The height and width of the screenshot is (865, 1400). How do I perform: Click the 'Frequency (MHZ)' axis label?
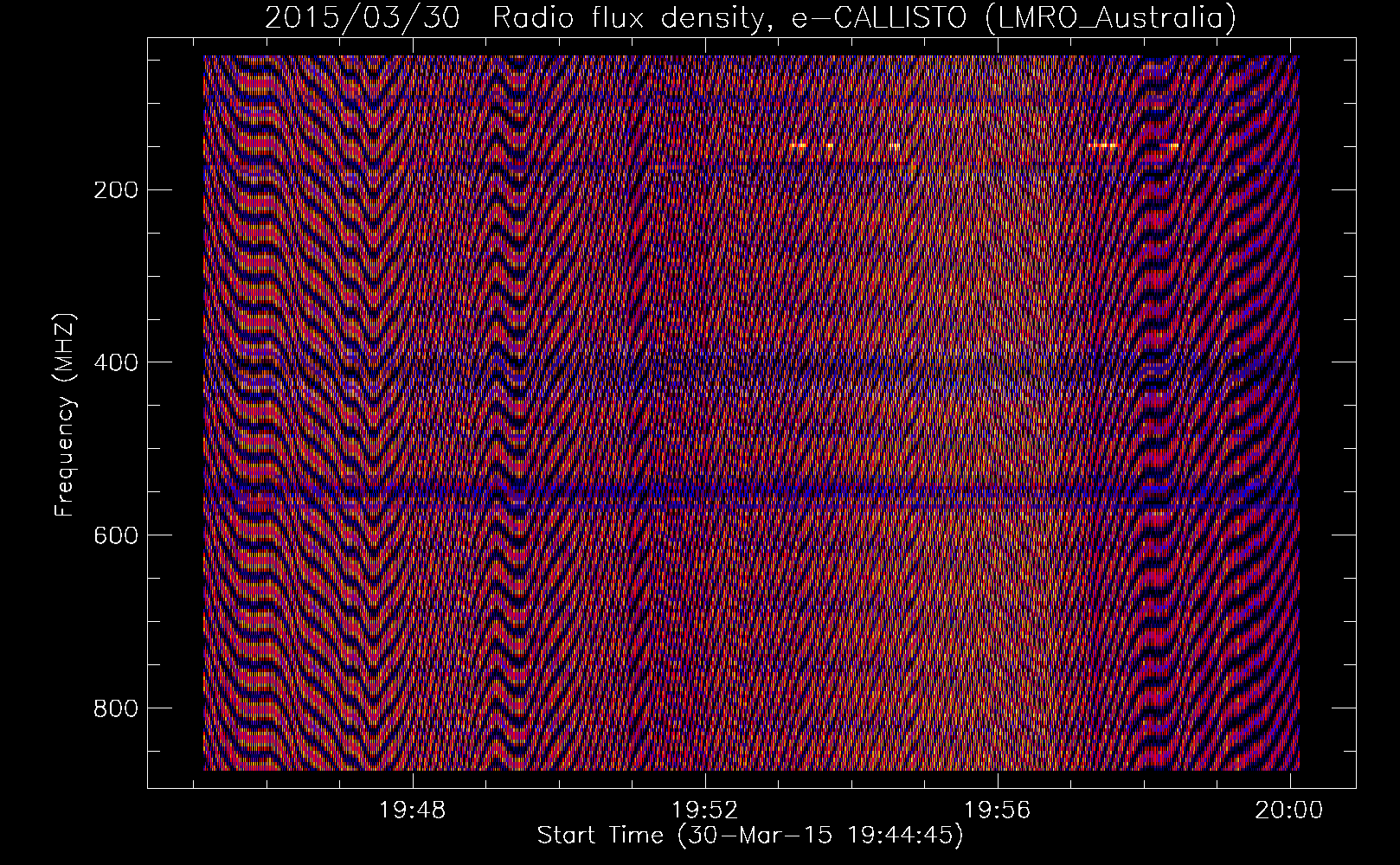65,414
